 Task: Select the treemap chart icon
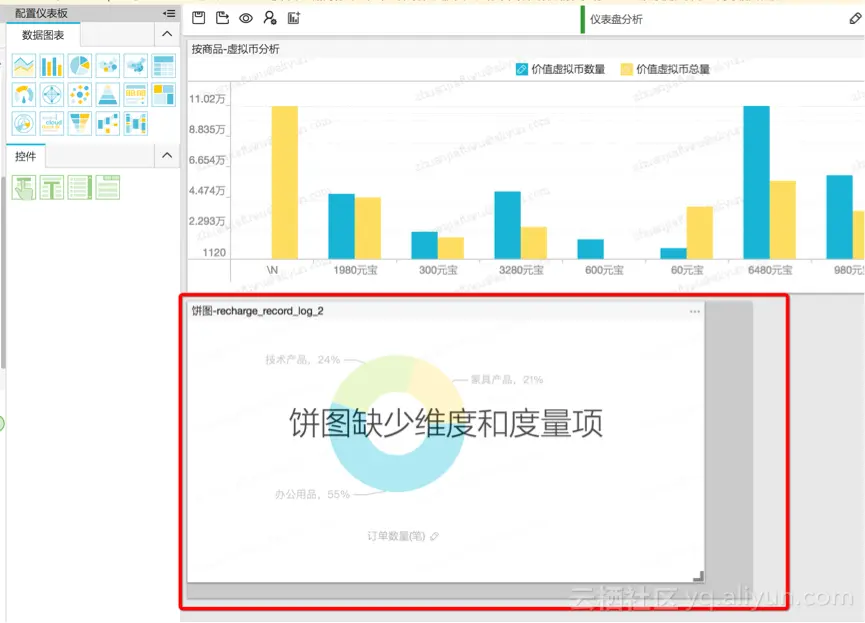[164, 95]
